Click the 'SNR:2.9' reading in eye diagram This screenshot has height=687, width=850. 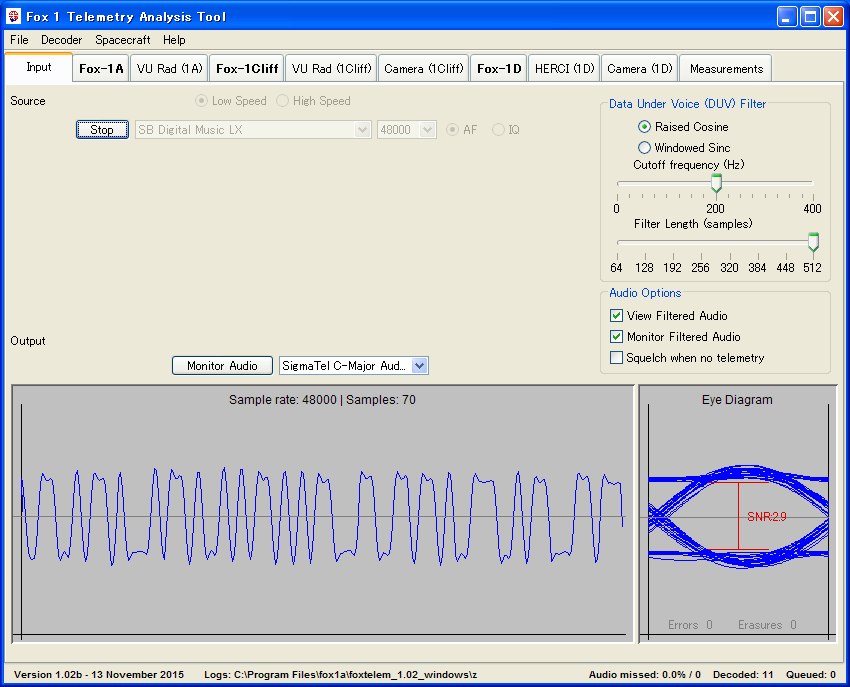tap(767, 517)
